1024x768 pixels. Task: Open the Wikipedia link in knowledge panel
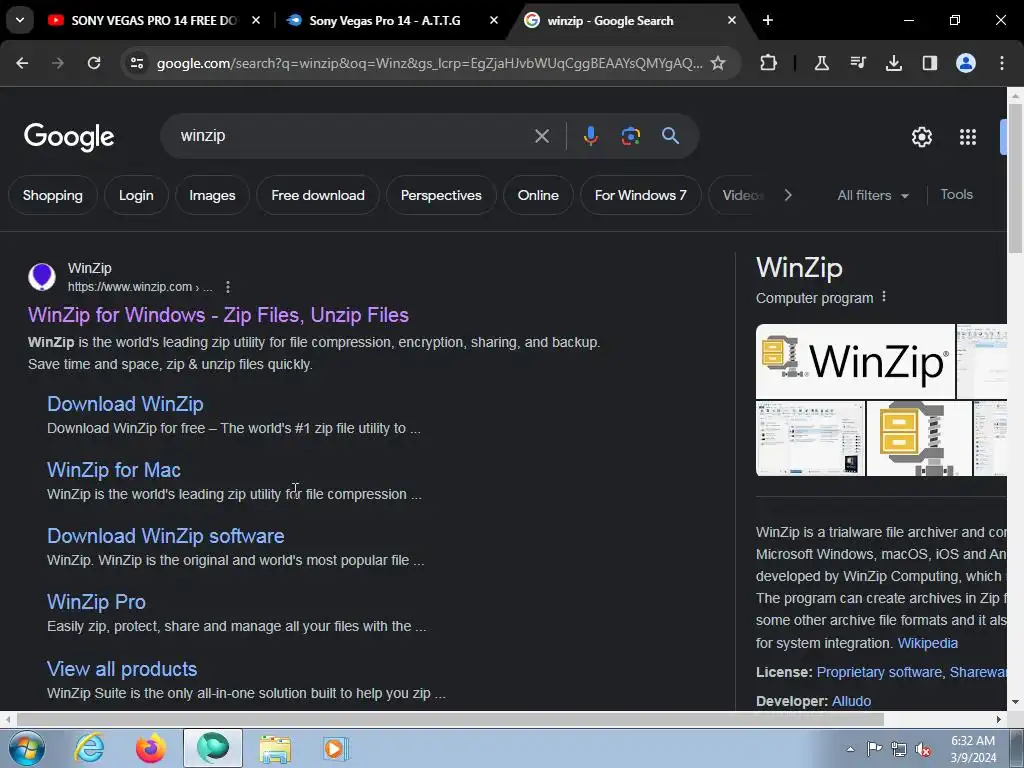click(x=927, y=643)
